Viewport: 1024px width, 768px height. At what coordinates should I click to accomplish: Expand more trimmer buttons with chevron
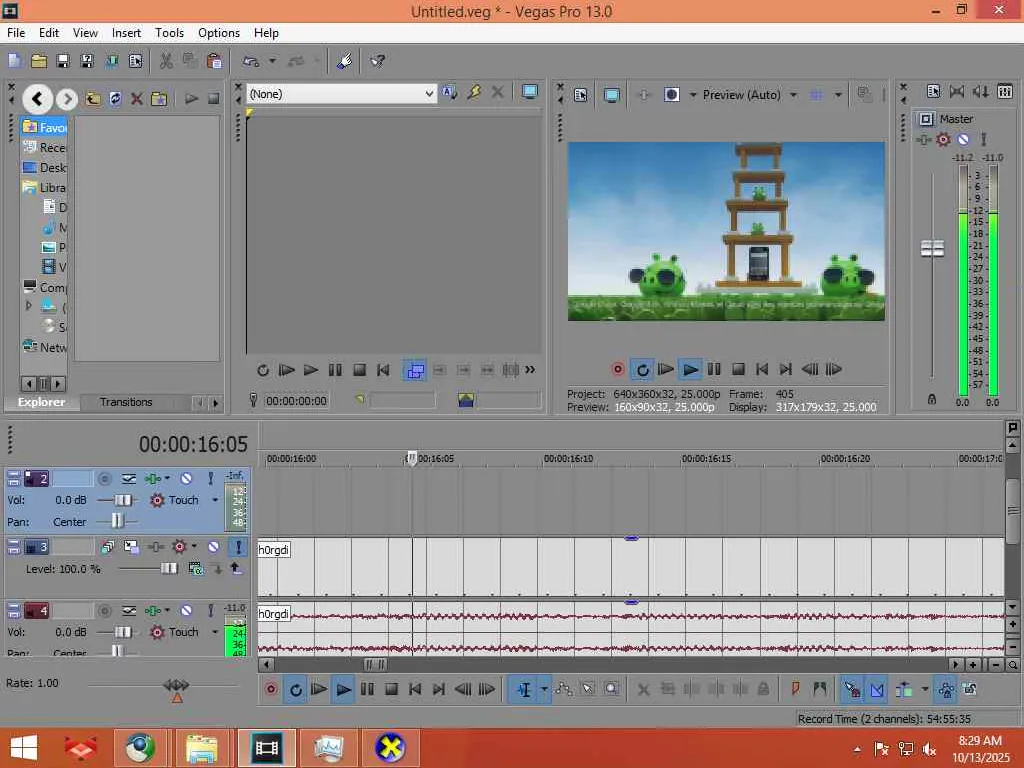pos(530,370)
